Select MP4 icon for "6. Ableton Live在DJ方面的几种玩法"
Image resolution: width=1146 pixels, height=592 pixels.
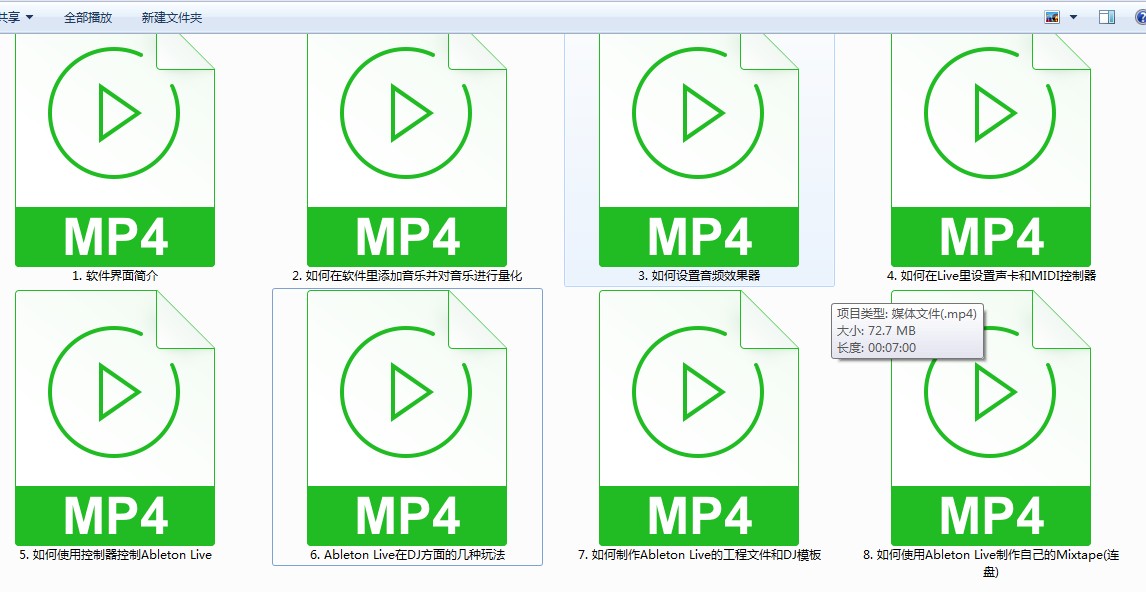(407, 418)
